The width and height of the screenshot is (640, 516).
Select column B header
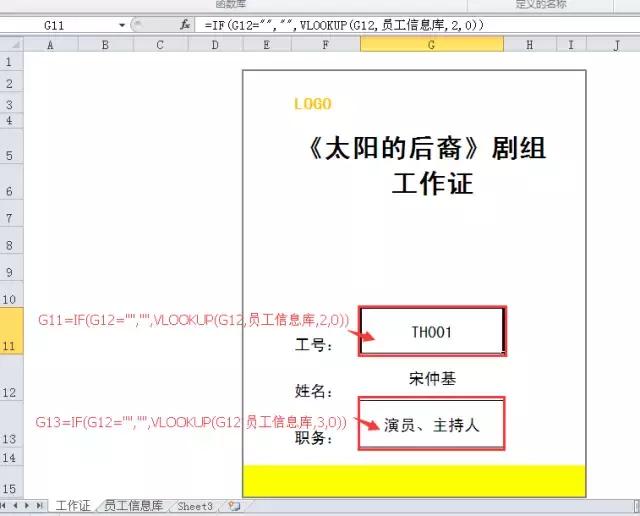pos(105,44)
